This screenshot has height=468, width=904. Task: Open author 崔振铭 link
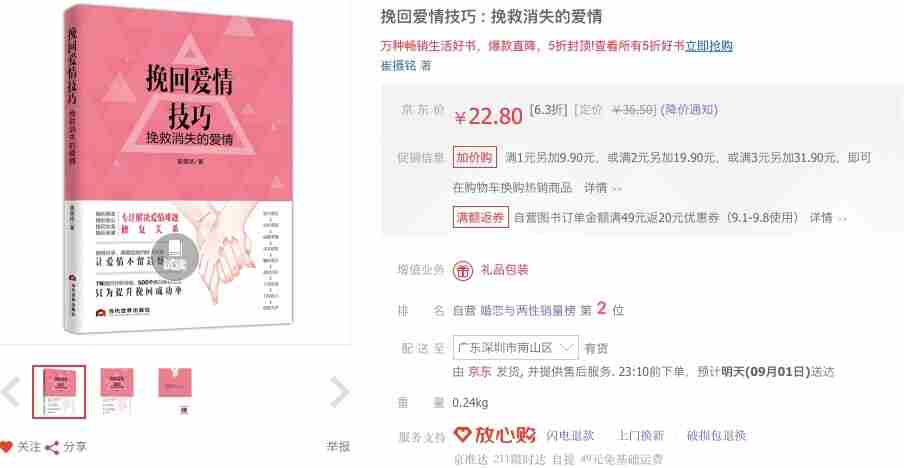(x=398, y=66)
